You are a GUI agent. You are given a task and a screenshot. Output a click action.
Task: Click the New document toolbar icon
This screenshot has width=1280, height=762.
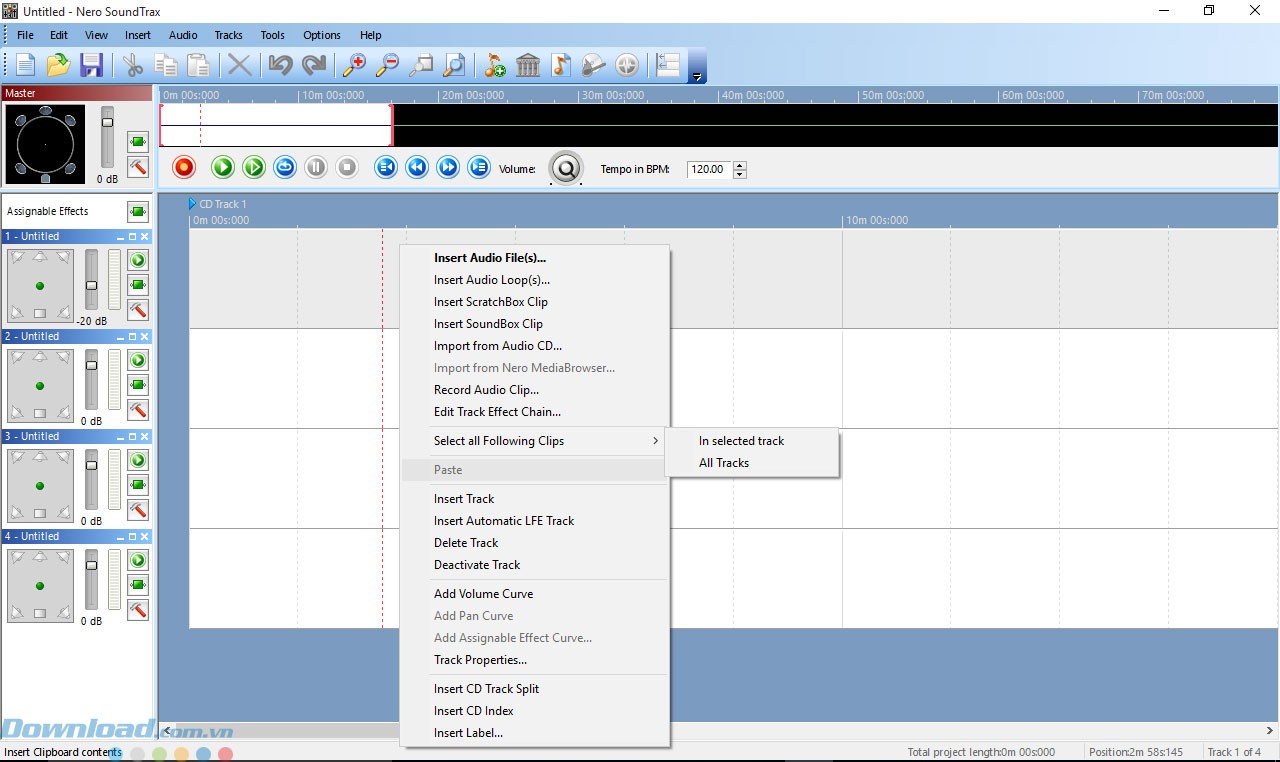pos(25,66)
